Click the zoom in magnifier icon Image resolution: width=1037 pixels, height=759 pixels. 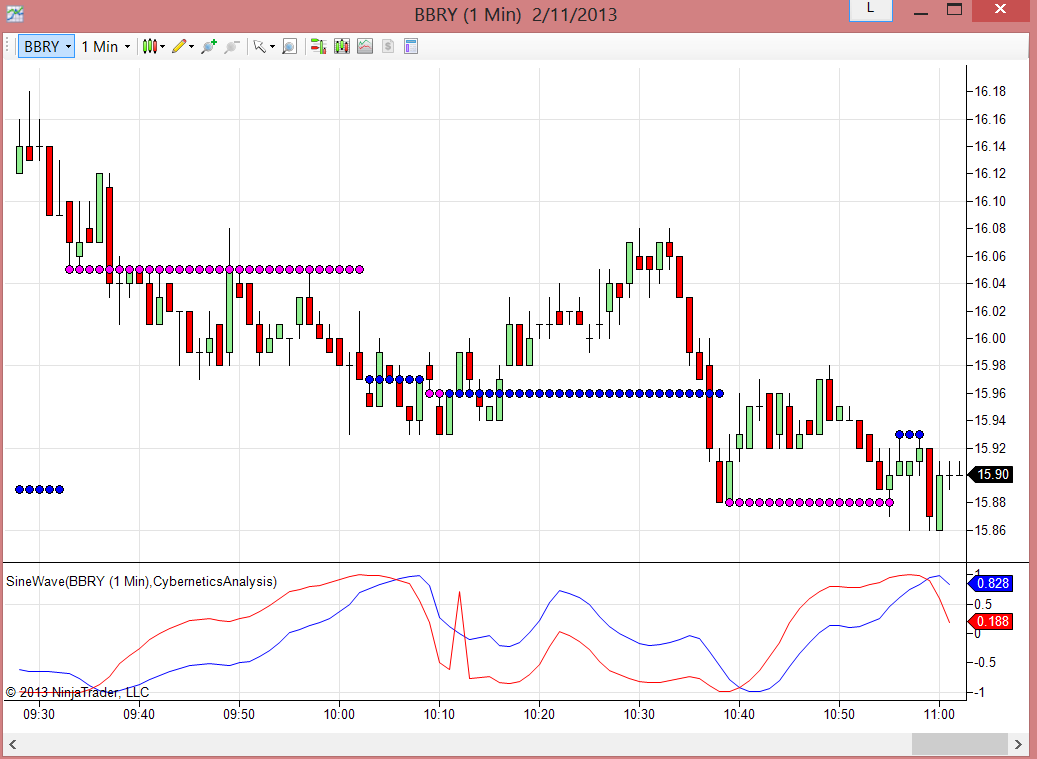coord(209,46)
